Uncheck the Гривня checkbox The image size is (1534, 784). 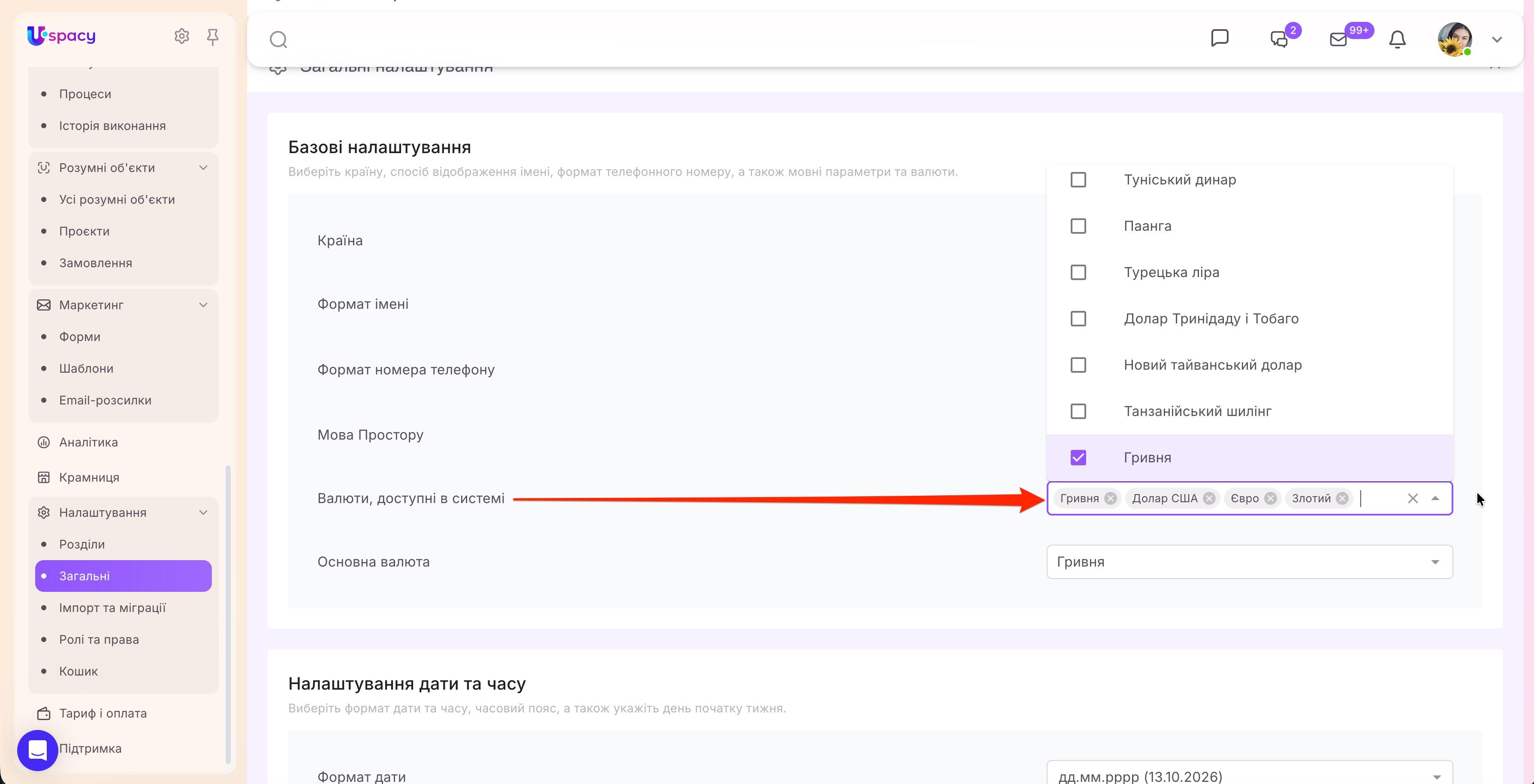coord(1078,457)
